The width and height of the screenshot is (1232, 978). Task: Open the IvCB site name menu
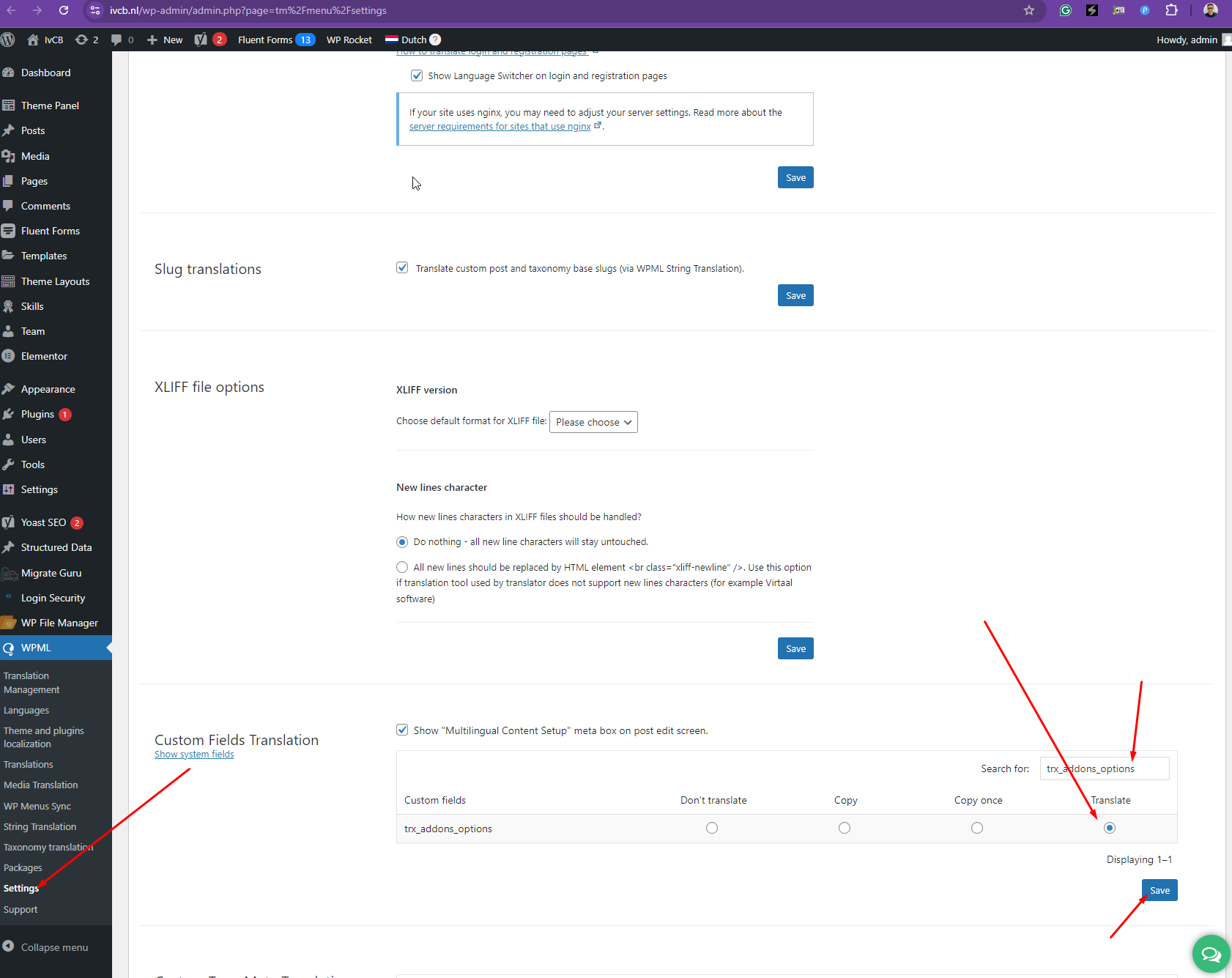point(45,40)
